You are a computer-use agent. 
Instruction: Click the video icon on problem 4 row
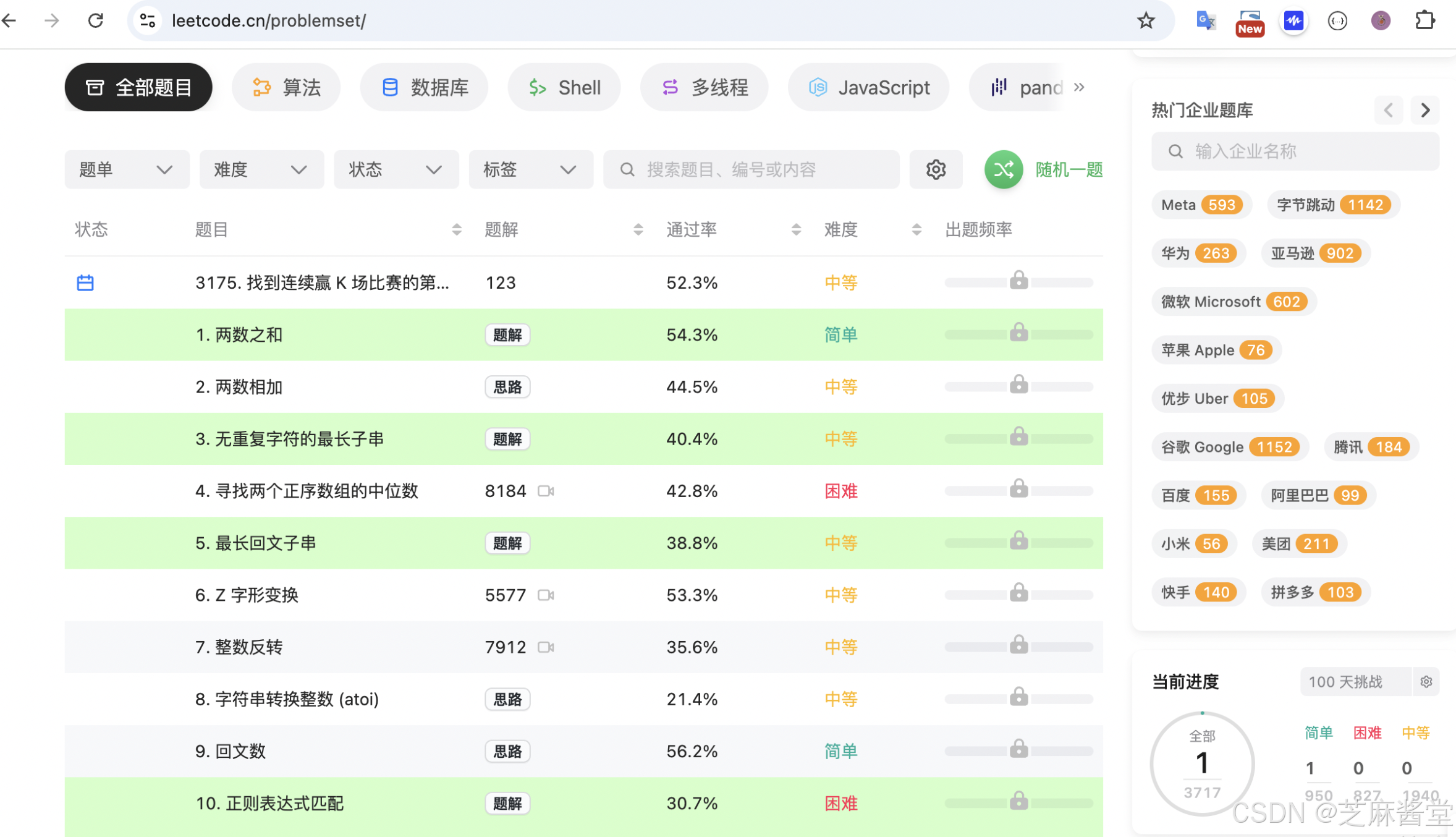coord(546,491)
